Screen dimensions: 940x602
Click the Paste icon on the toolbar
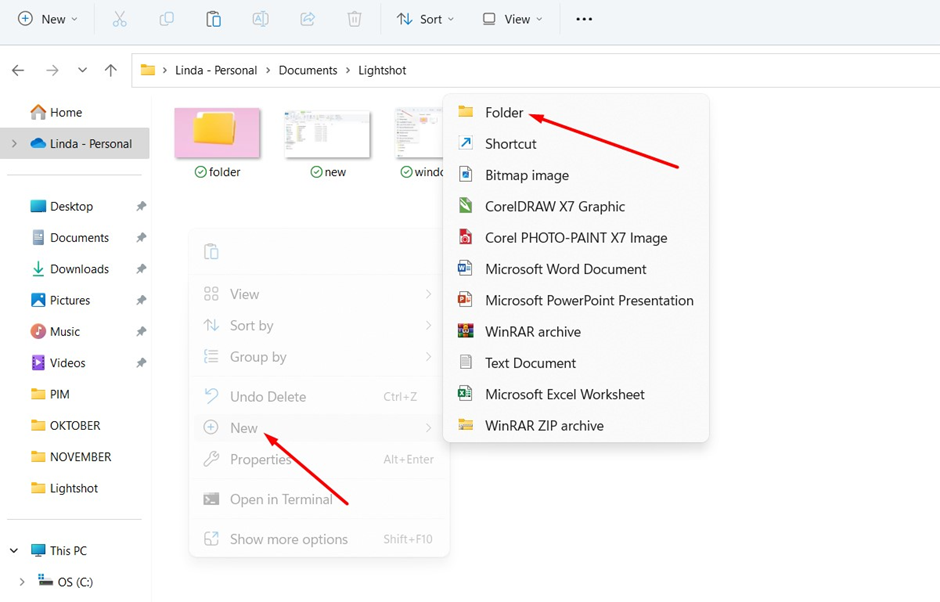[213, 19]
